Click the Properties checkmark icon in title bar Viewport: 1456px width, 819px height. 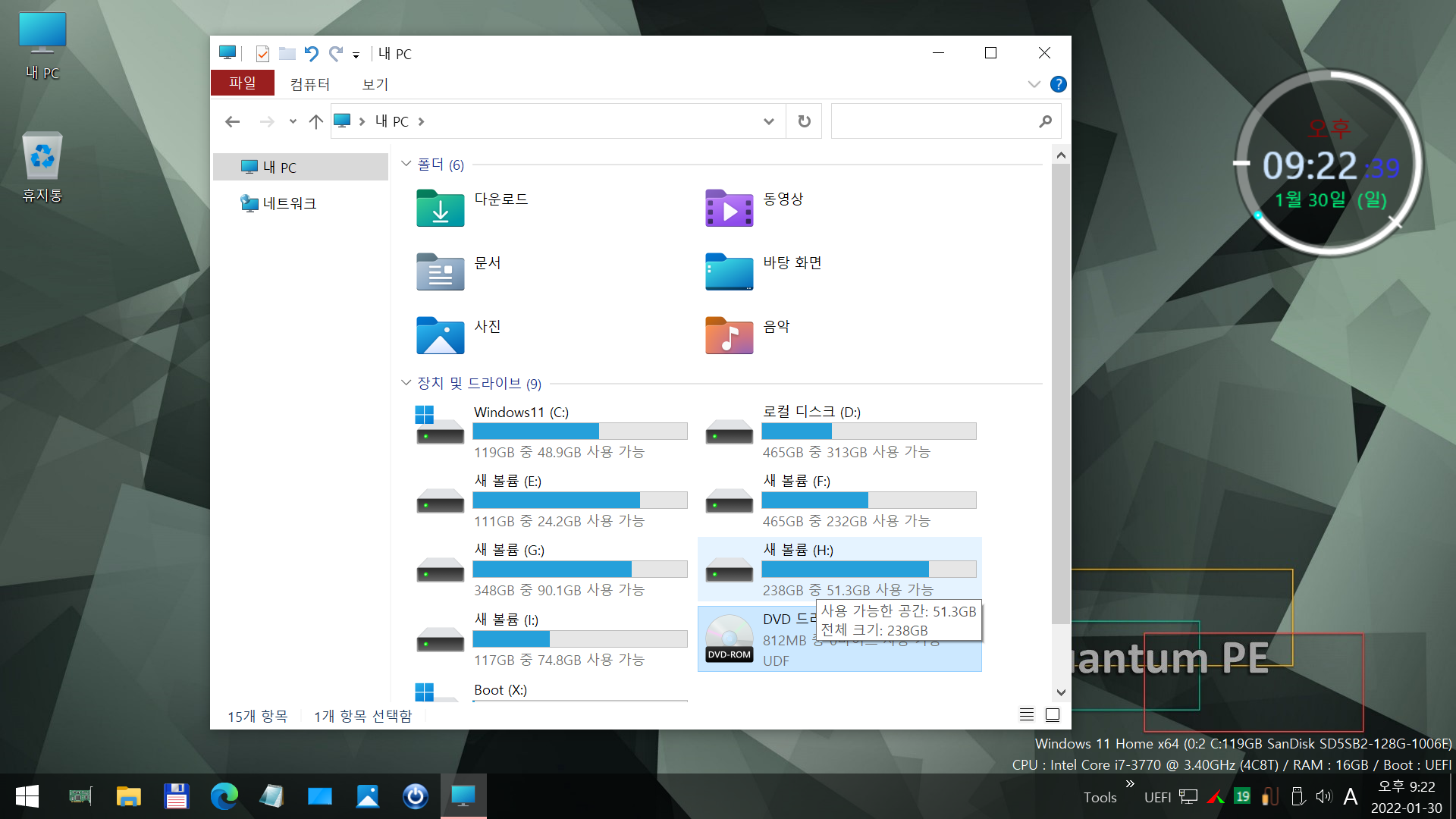(x=262, y=54)
